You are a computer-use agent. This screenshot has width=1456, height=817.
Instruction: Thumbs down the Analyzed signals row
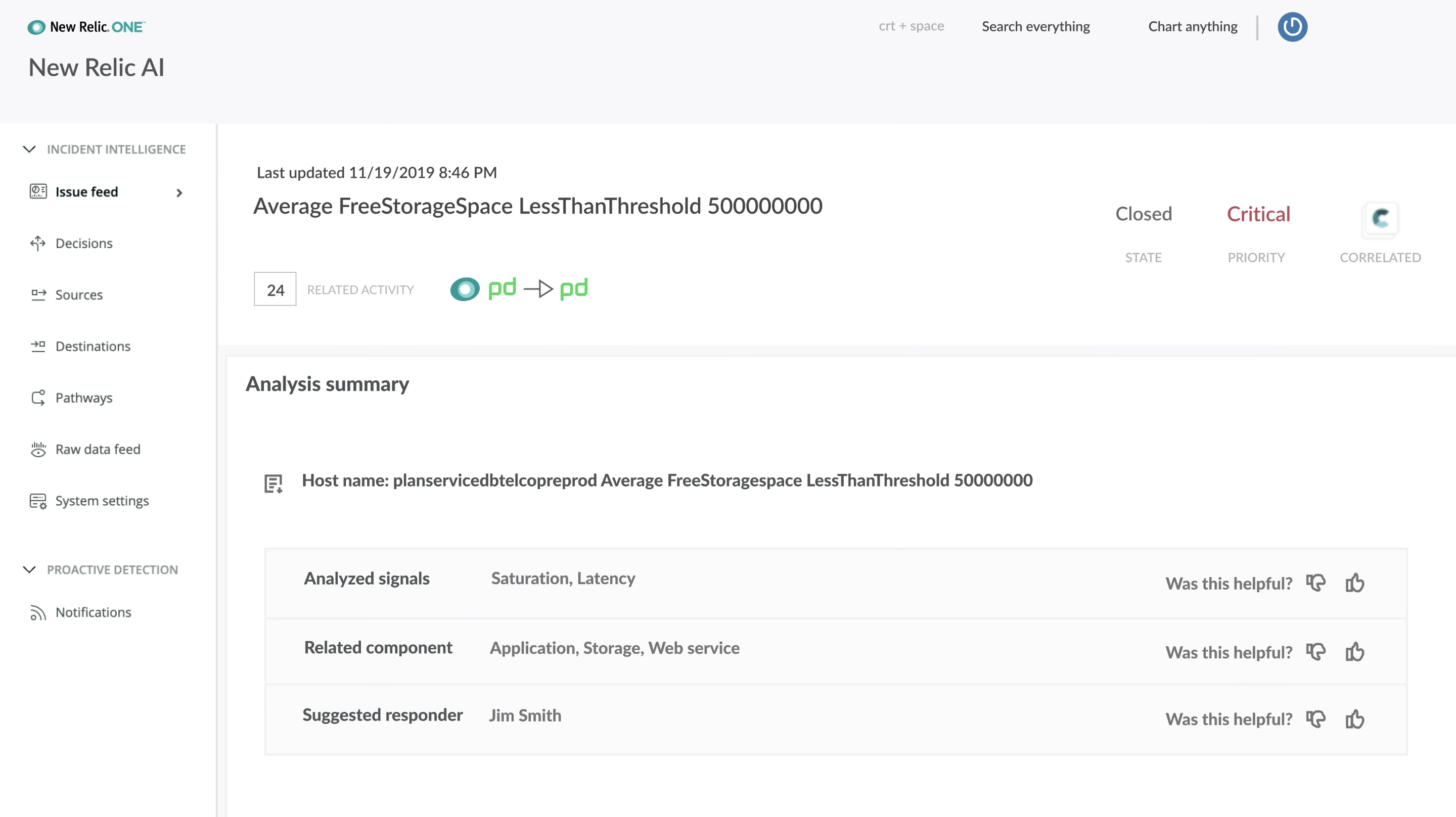pyautogui.click(x=1316, y=583)
